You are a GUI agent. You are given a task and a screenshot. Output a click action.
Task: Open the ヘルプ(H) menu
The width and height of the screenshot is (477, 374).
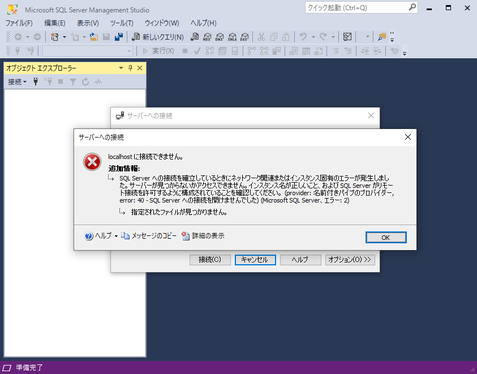(x=203, y=23)
